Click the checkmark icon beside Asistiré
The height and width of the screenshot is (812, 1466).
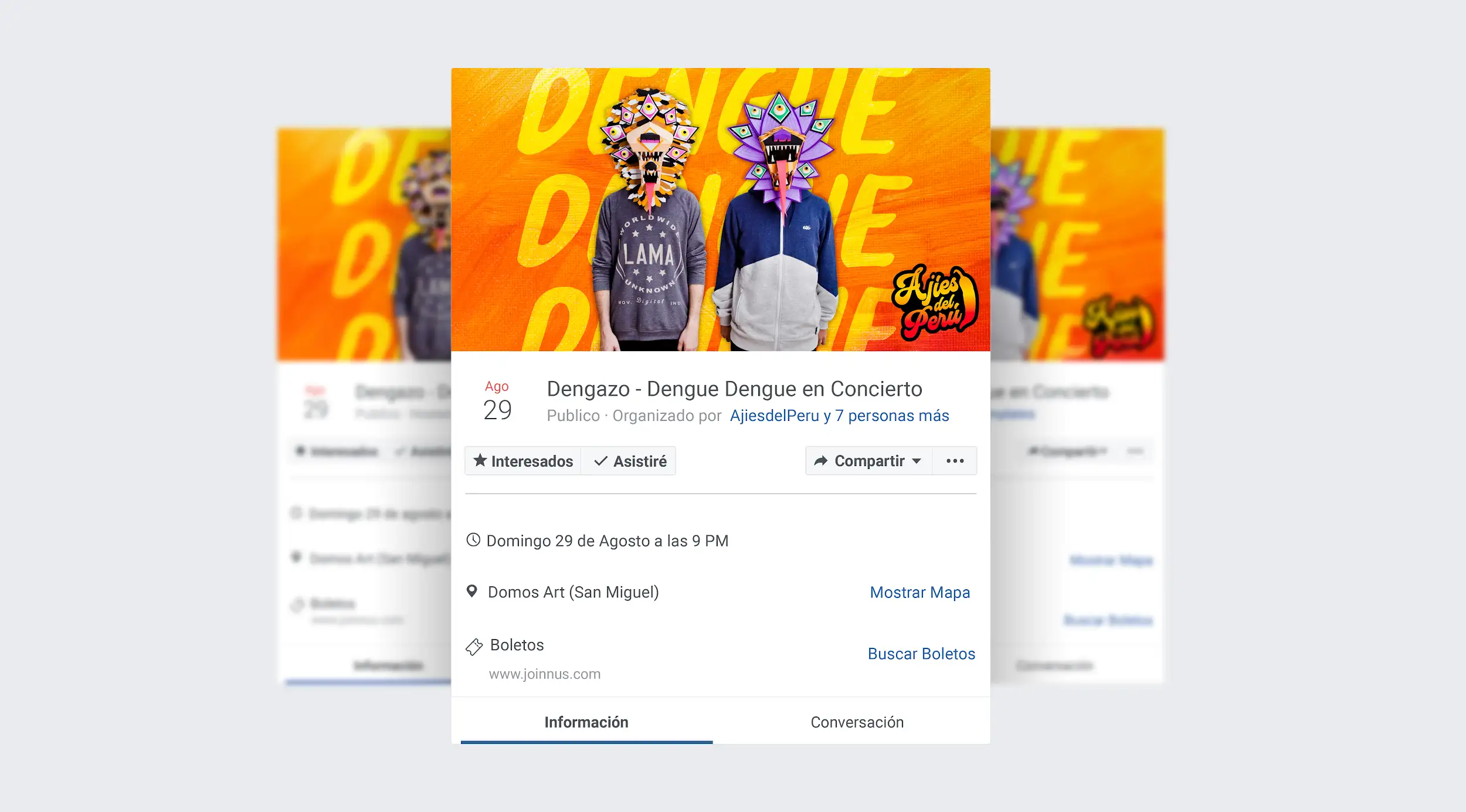pos(600,461)
